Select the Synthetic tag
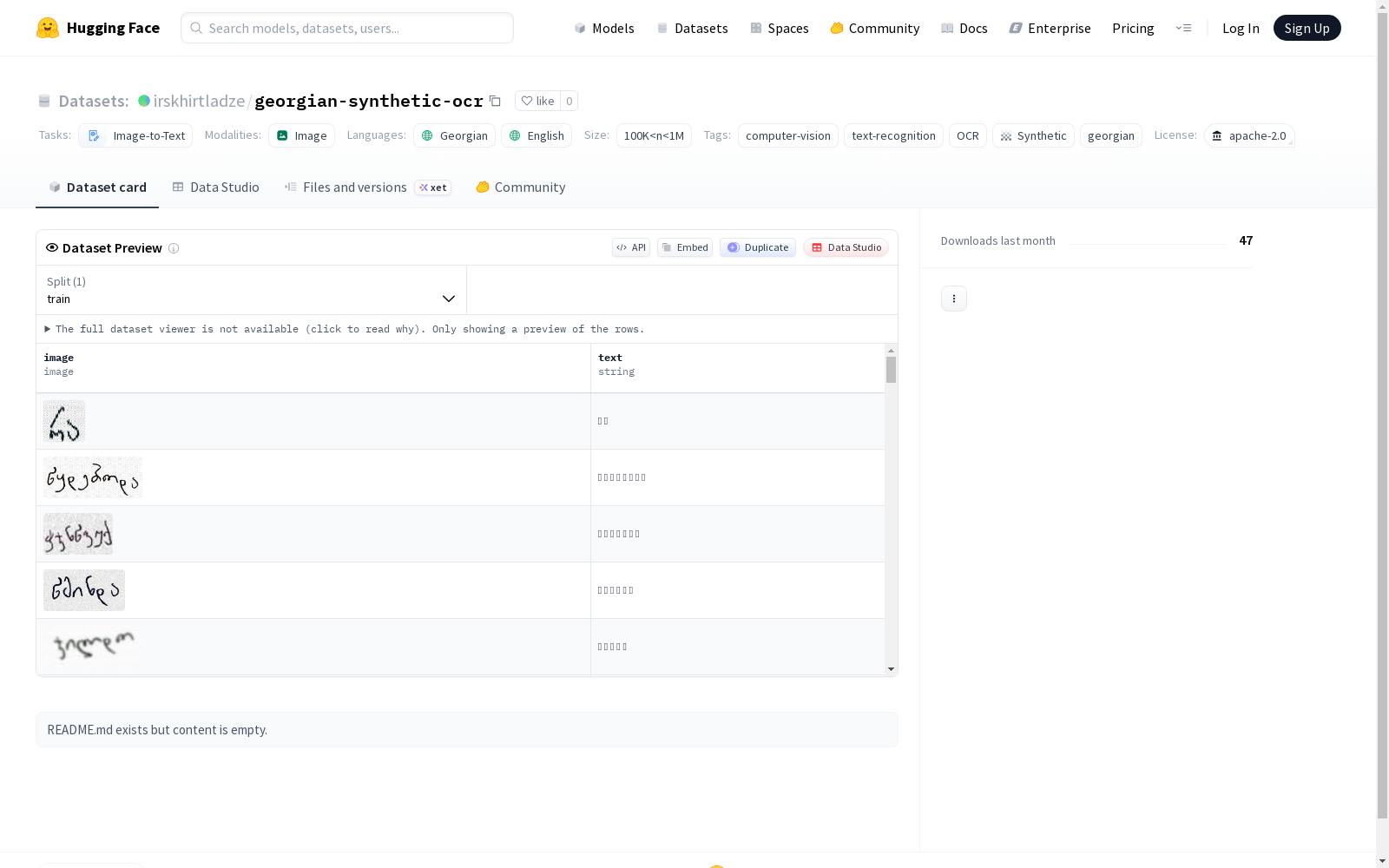 click(x=1033, y=135)
